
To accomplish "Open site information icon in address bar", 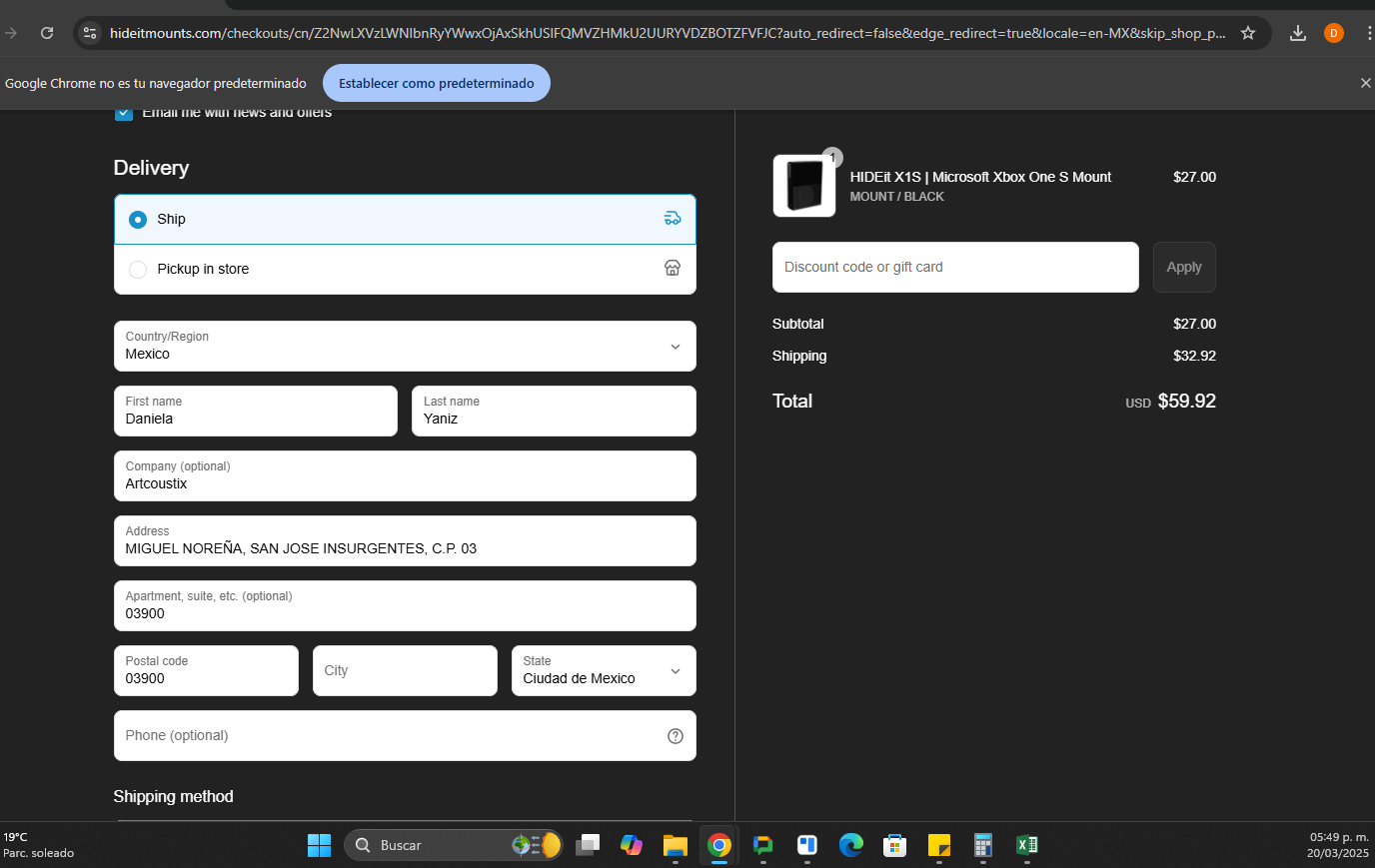I will pos(90,33).
